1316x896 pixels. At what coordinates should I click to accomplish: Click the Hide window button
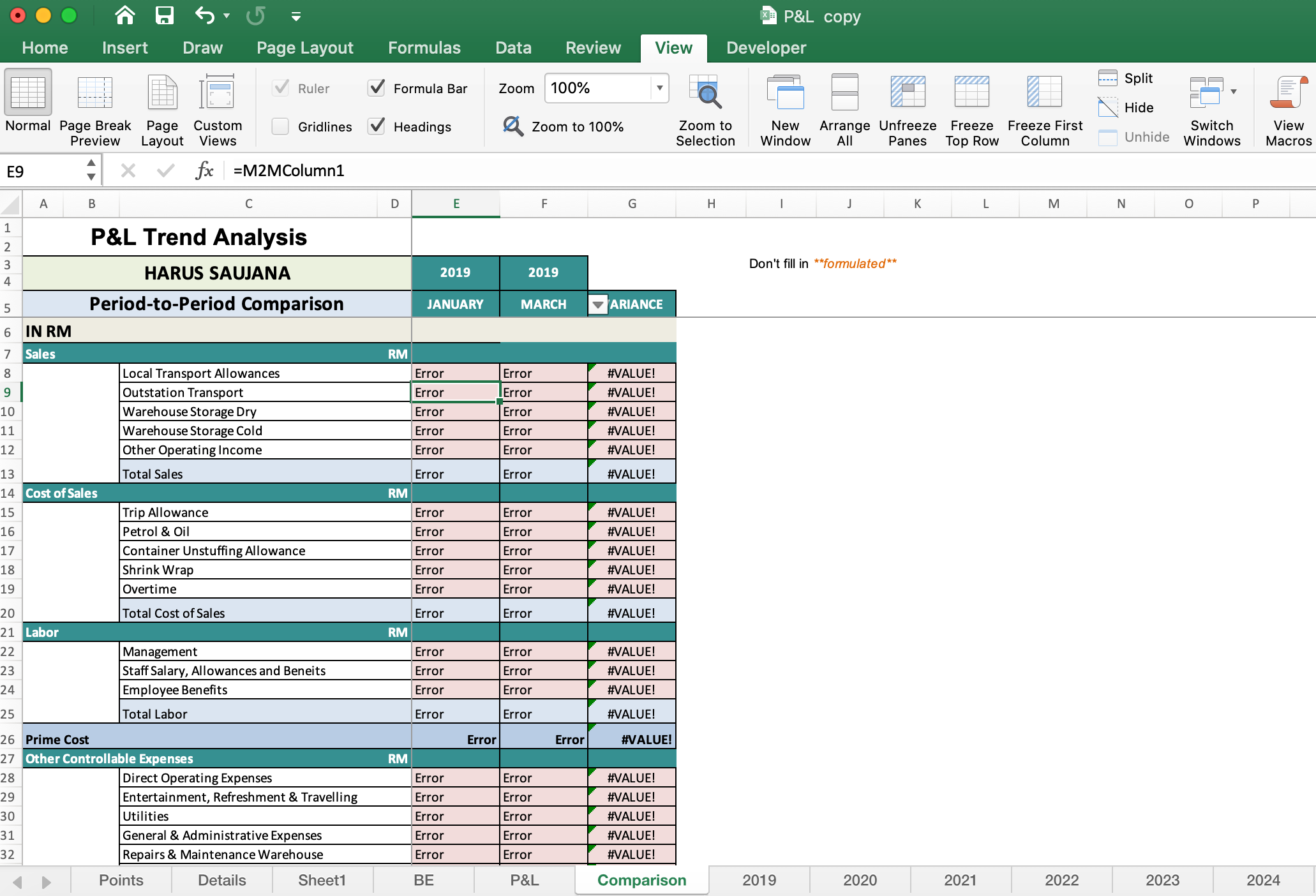(x=1126, y=107)
